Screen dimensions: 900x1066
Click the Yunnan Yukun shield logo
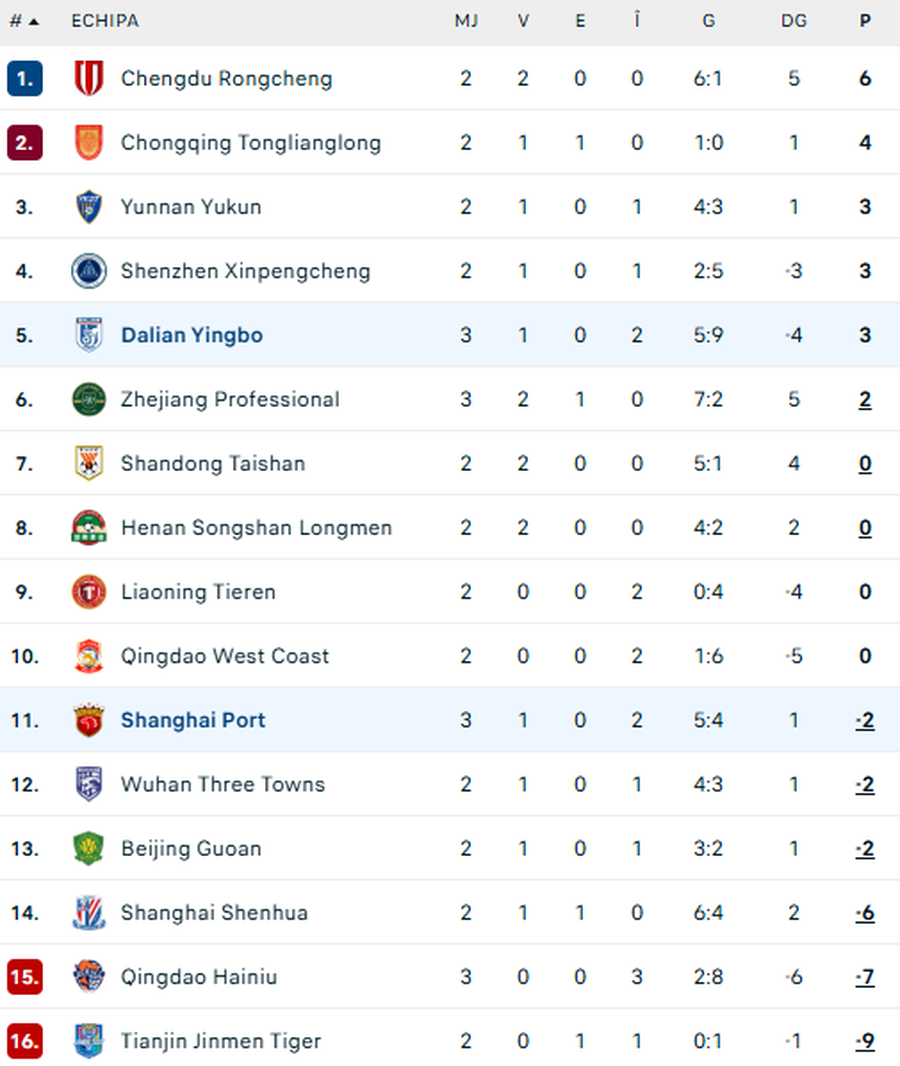(89, 207)
